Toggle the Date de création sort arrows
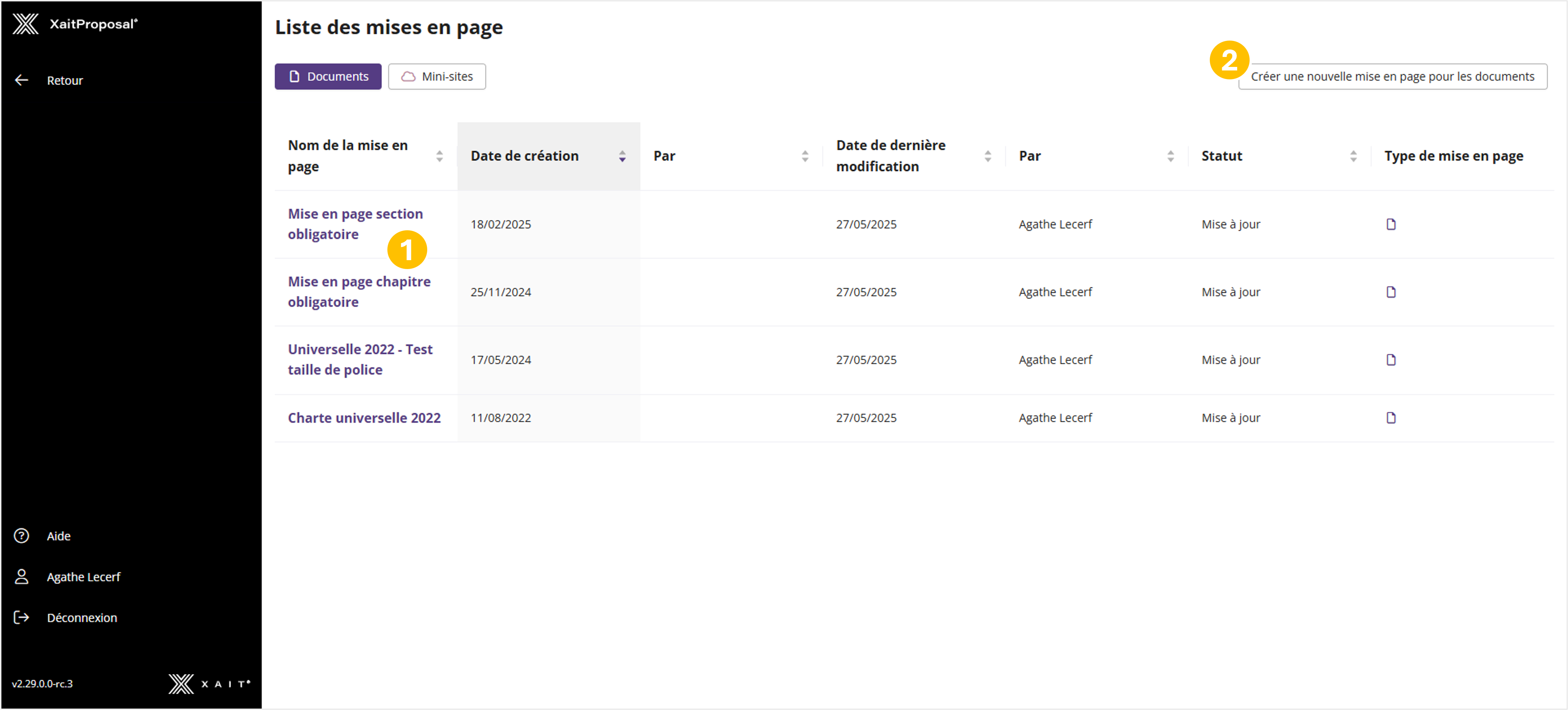 tap(622, 156)
